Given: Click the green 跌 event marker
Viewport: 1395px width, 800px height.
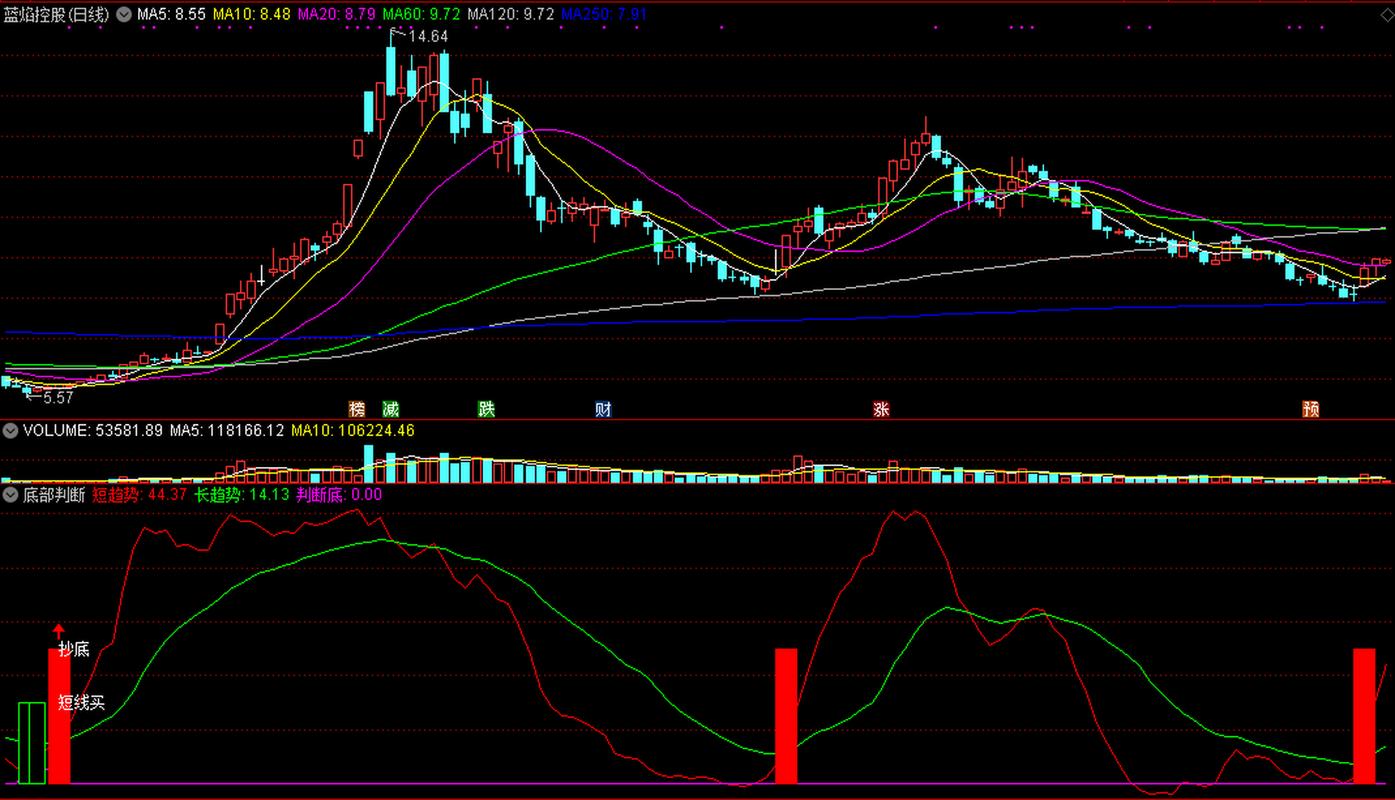Looking at the screenshot, I should [x=486, y=409].
